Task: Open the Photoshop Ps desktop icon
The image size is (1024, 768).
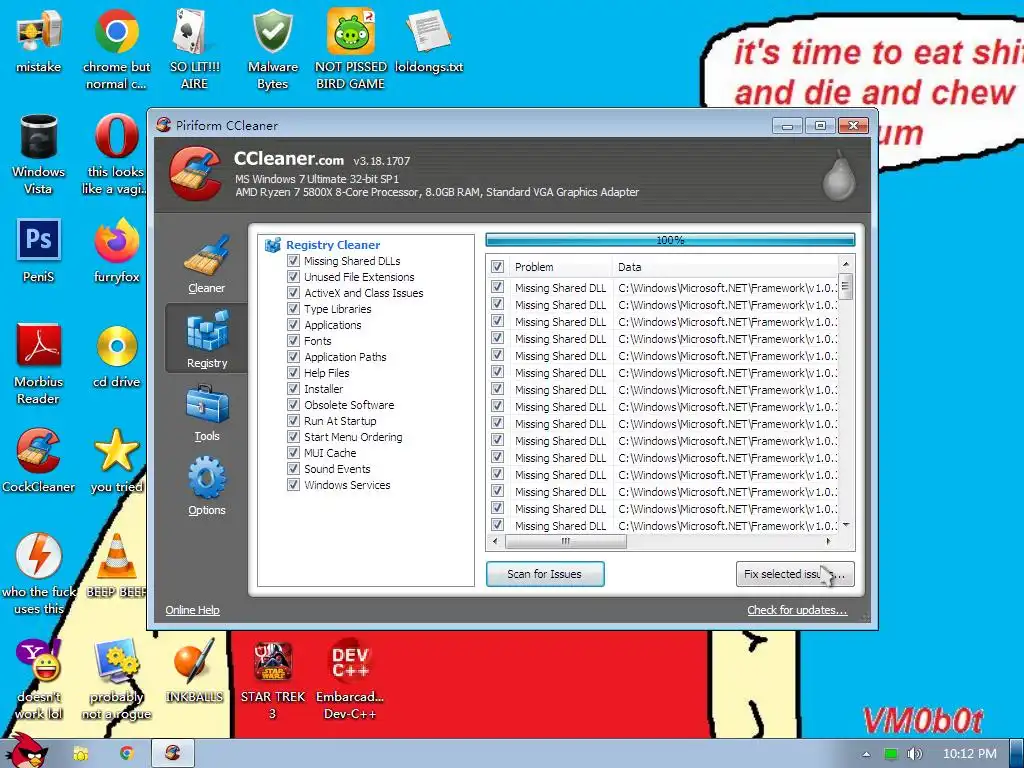Action: point(39,251)
